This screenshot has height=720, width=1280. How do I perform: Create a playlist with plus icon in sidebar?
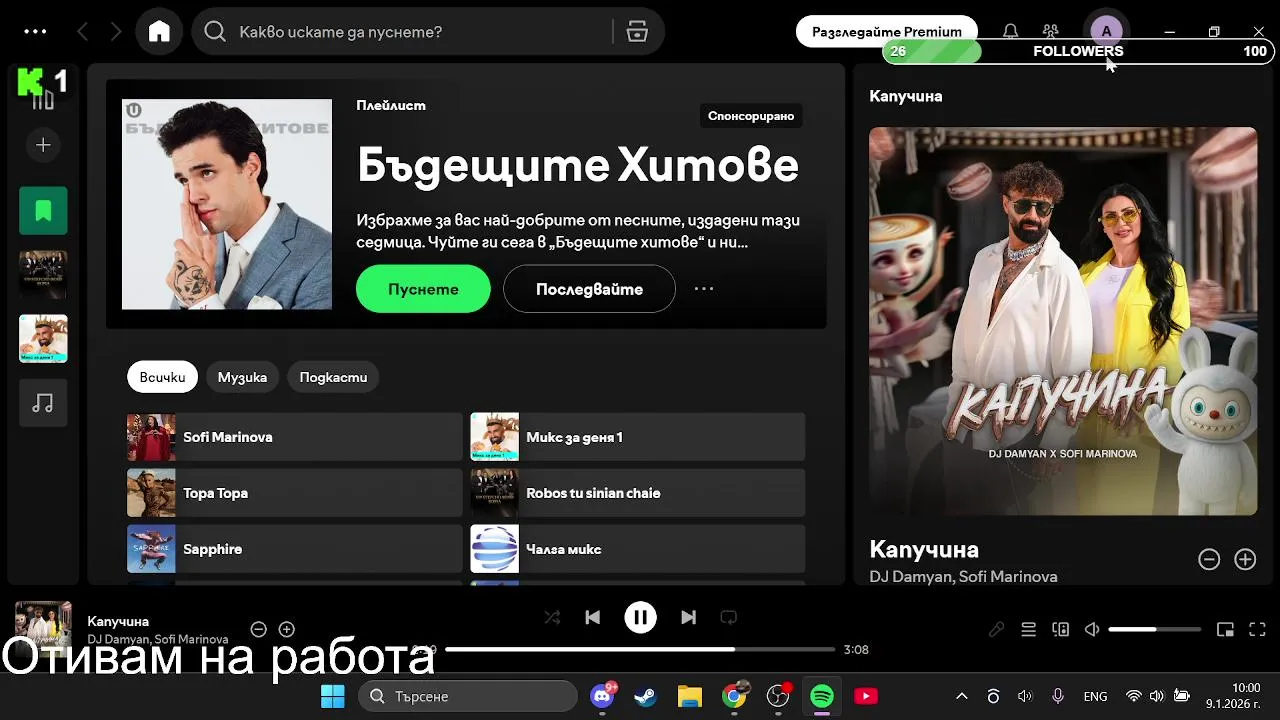43,145
